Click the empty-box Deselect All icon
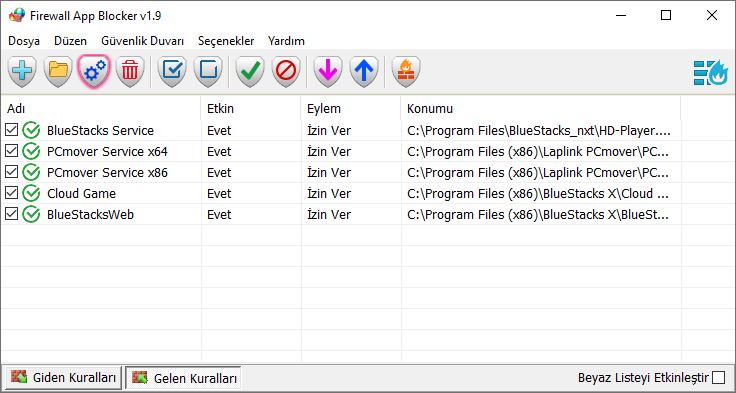 208,71
